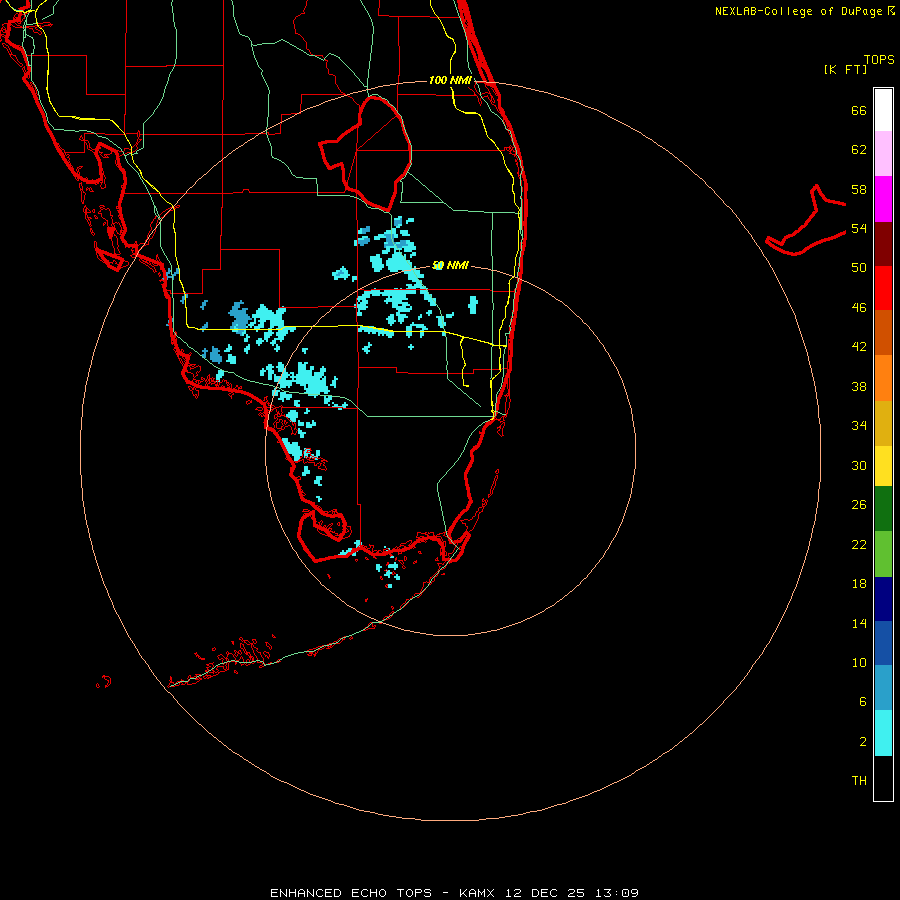Viewport: 900px width, 900px height.
Task: Click the 38 legend value
Action: (859, 386)
